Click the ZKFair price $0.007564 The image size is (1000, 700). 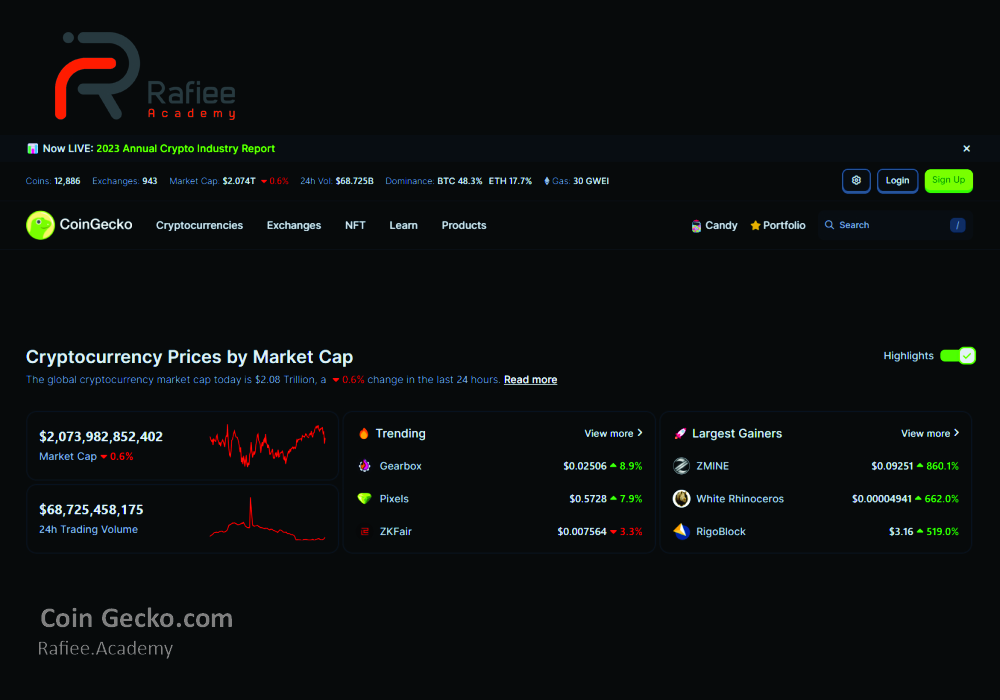582,531
